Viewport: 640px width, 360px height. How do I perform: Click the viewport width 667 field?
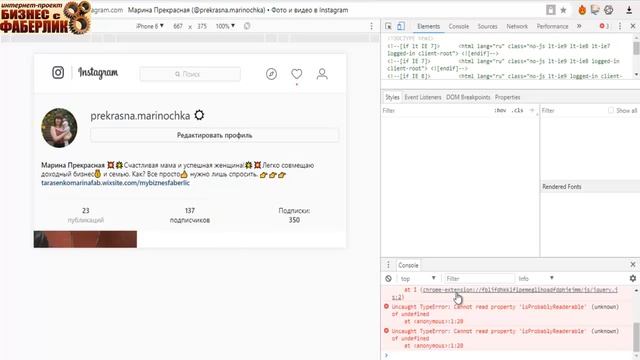[x=178, y=26]
